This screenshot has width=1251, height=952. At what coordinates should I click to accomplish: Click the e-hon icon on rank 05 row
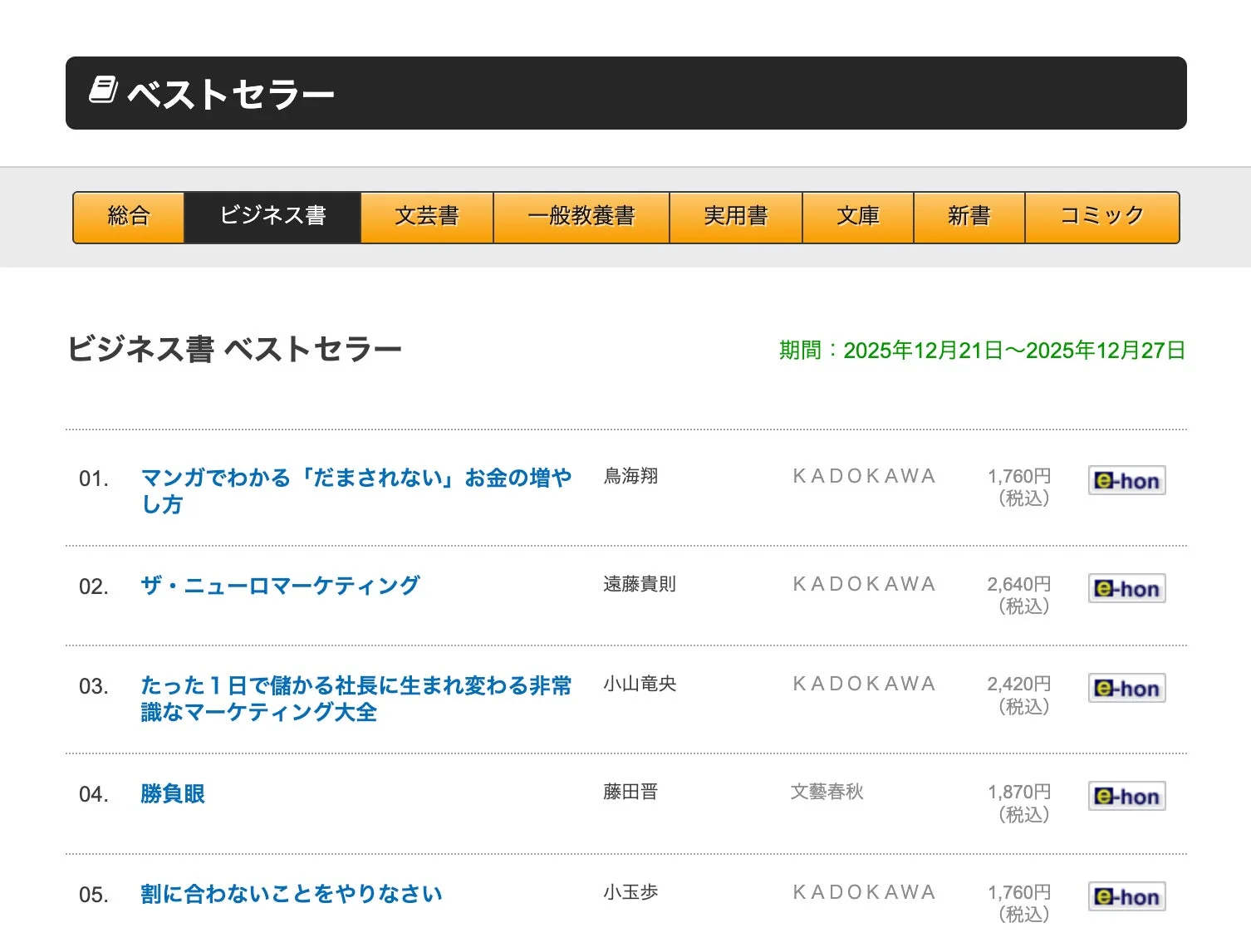point(1126,896)
